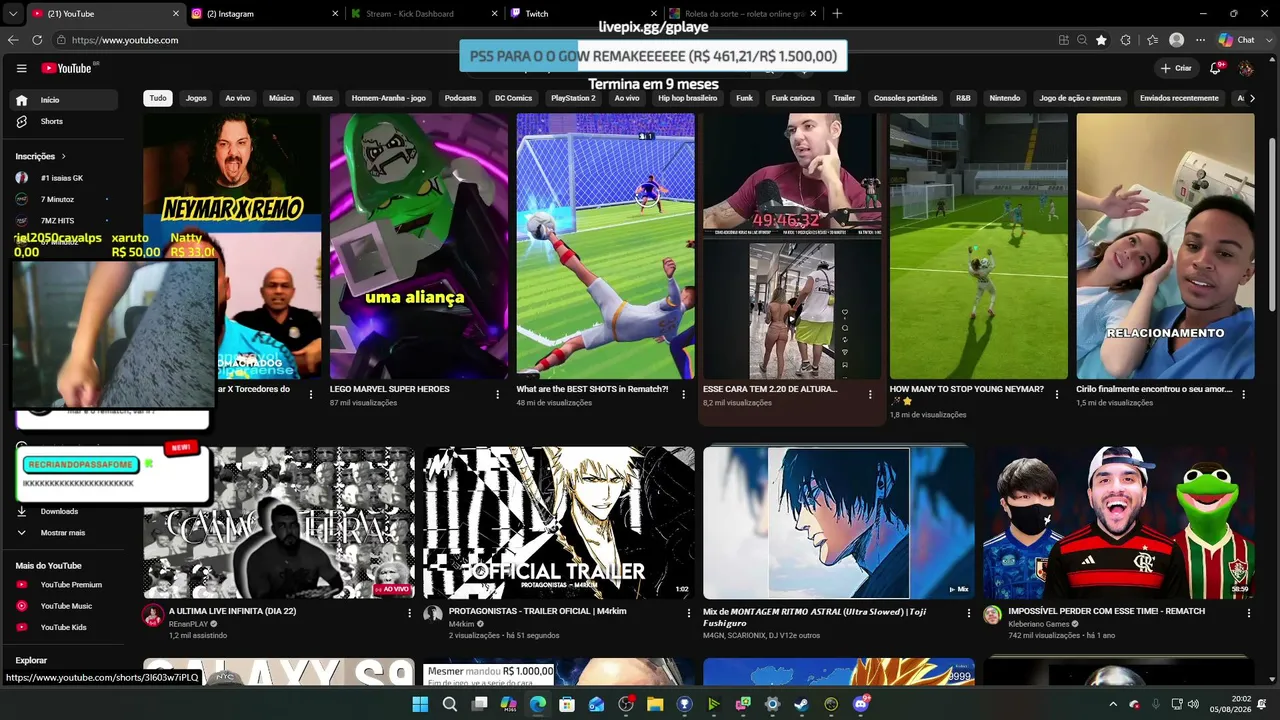Filter by Podcasts chip
Image resolution: width=1280 pixels, height=720 pixels.
pyautogui.click(x=460, y=98)
